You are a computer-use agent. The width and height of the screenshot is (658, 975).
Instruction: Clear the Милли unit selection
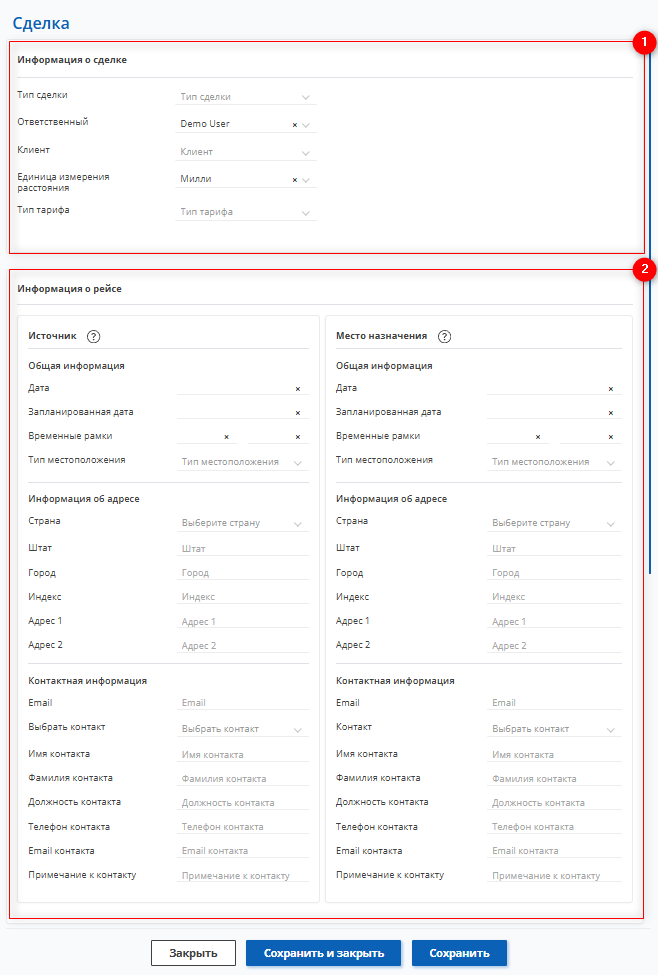(294, 180)
